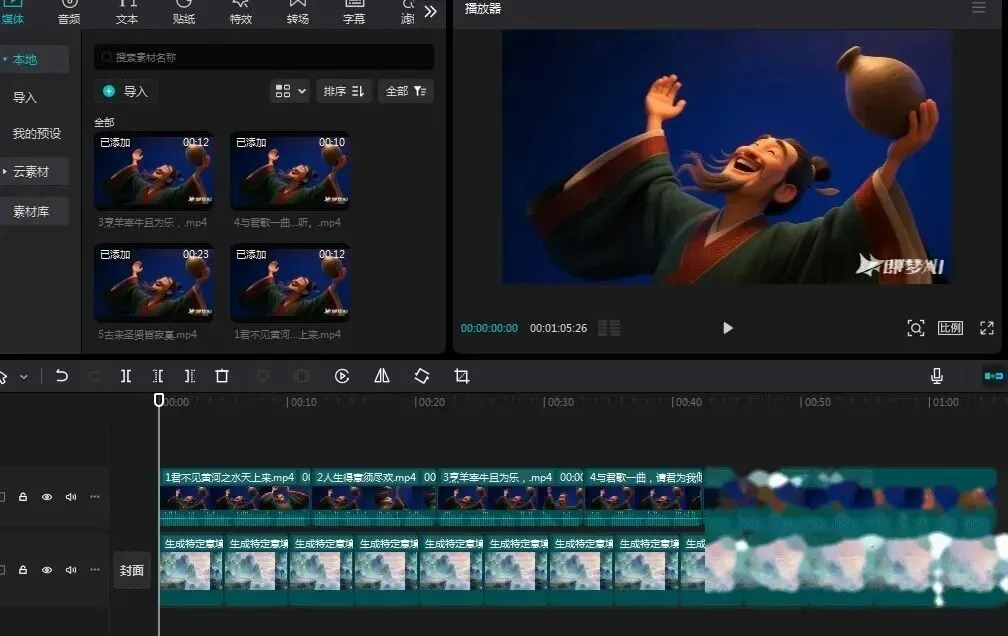The image size is (1008, 636).
Task: Click the crop tool icon
Action: (461, 376)
